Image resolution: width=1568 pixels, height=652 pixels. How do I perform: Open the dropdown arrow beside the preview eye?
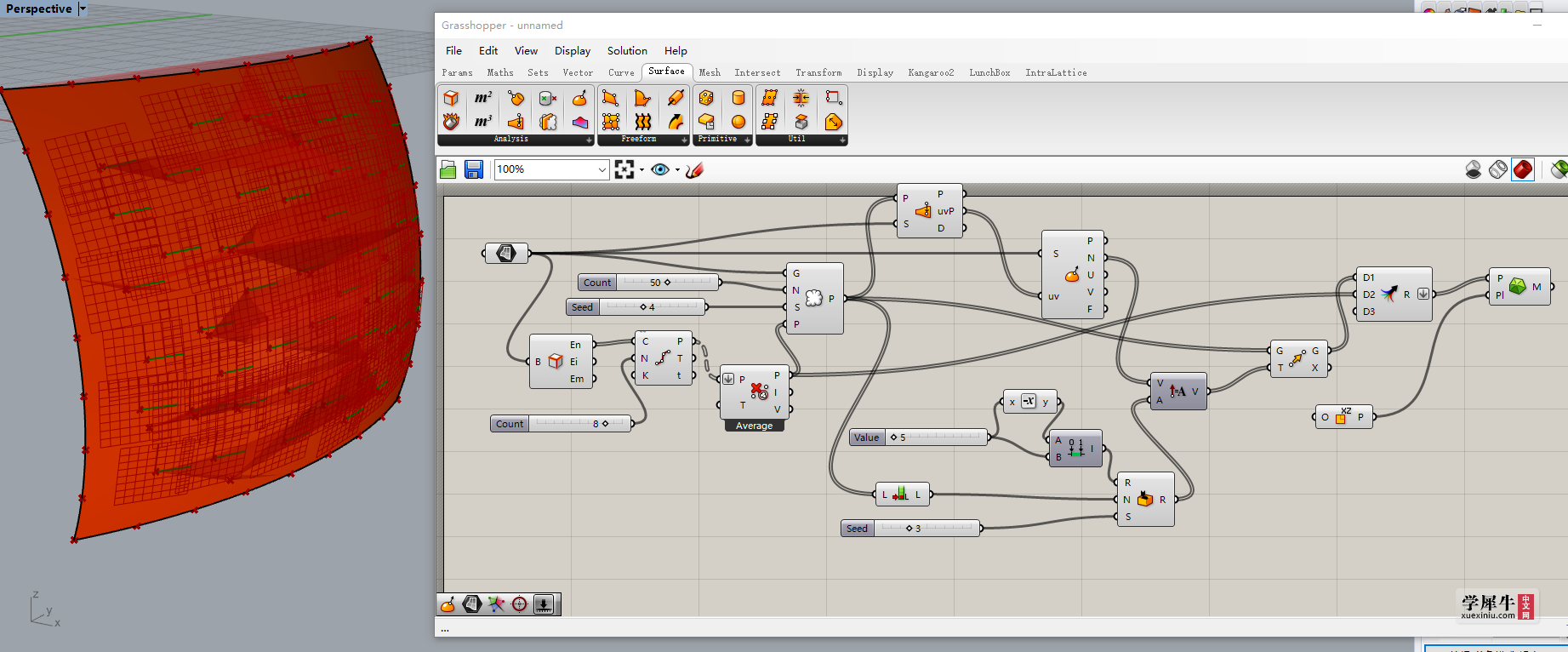coord(677,169)
